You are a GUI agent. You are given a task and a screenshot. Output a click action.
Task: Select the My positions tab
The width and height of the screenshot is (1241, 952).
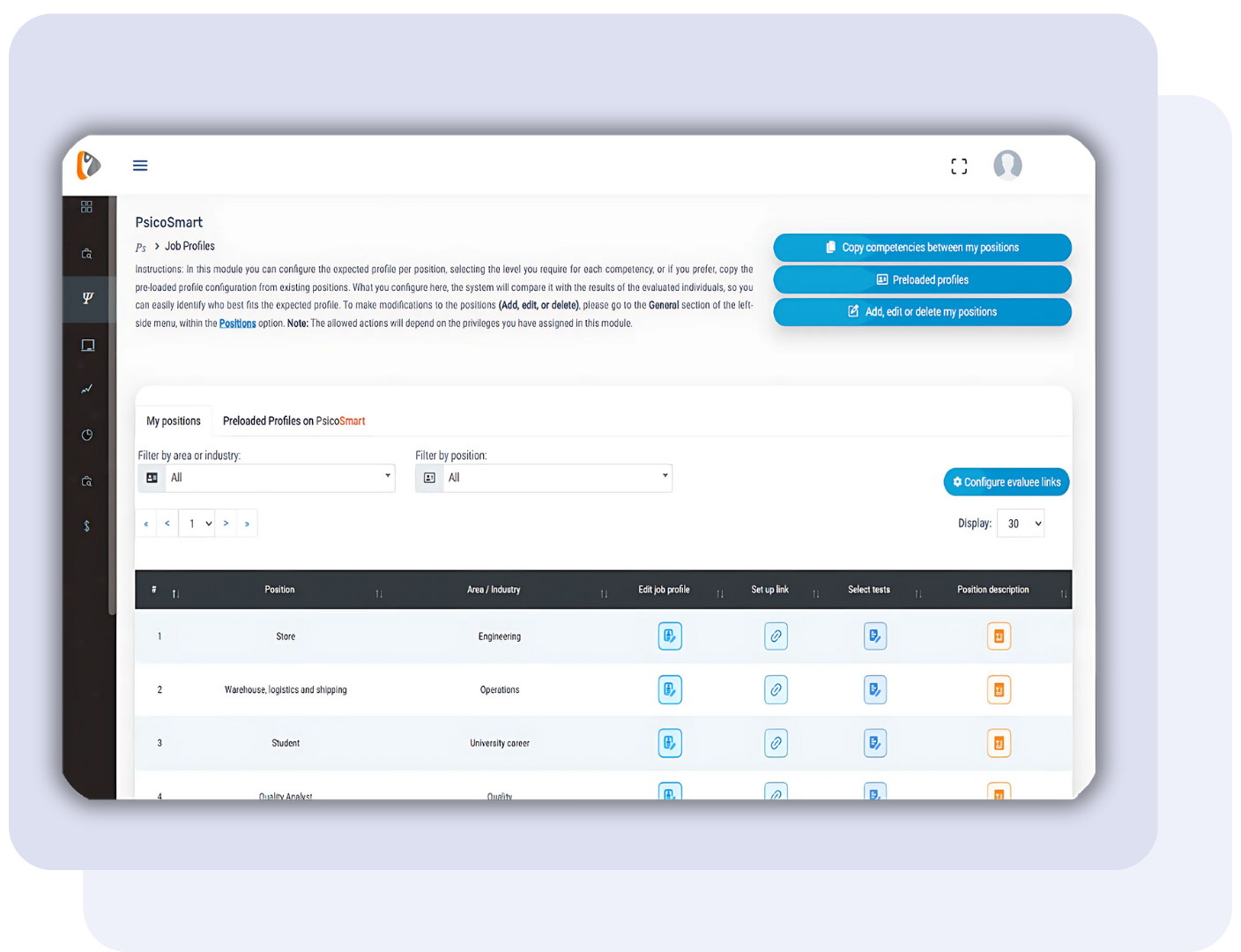point(174,421)
